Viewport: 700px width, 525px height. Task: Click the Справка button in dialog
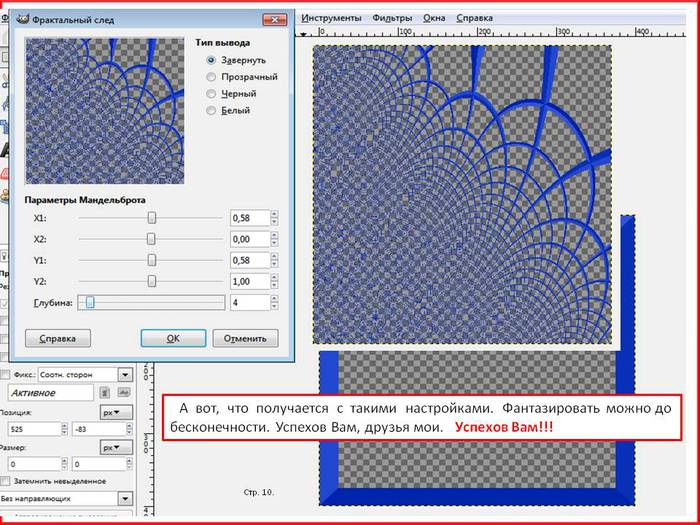click(58, 338)
